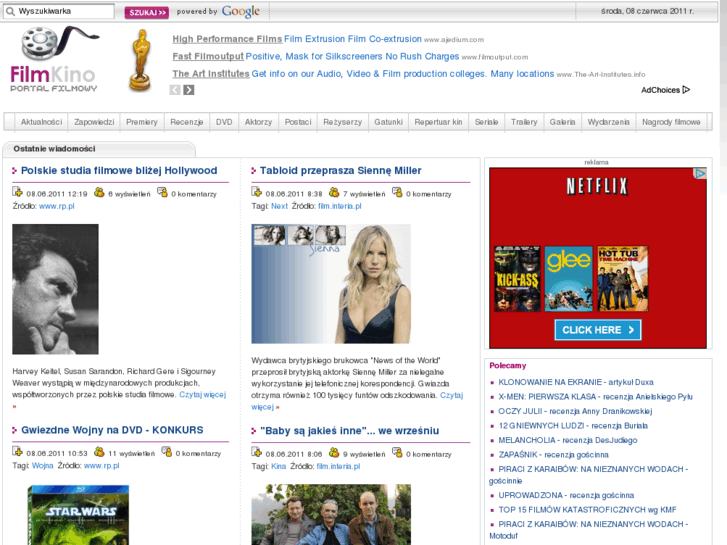Open KLONOWANIE NA EKRANIE recommended article

coord(576,382)
